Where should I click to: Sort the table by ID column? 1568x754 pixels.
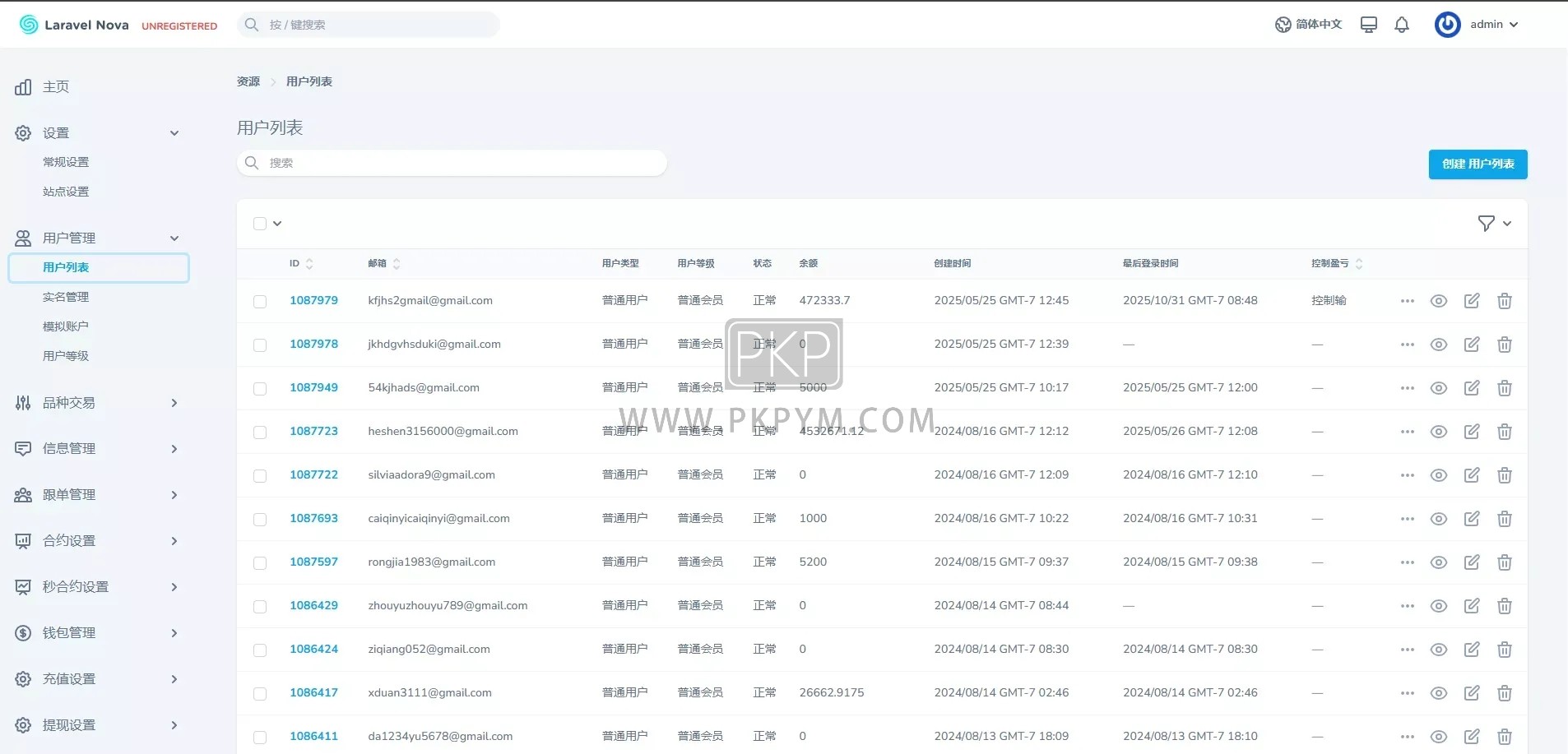301,264
